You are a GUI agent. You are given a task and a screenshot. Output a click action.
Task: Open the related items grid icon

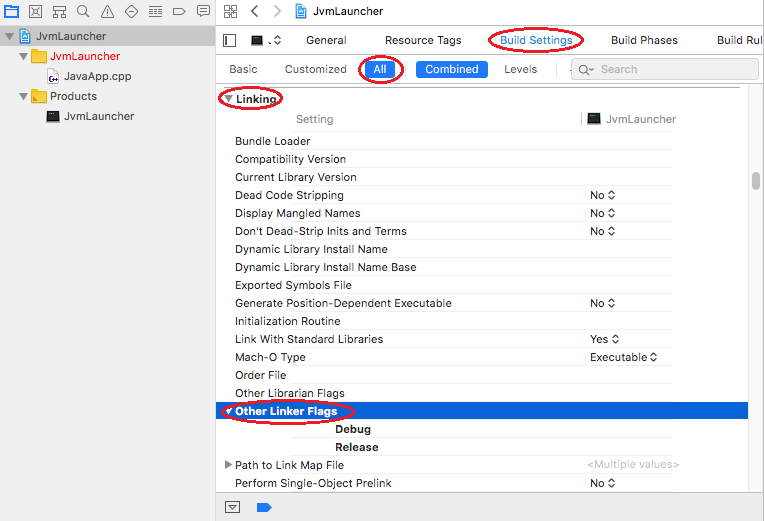tap(230, 11)
